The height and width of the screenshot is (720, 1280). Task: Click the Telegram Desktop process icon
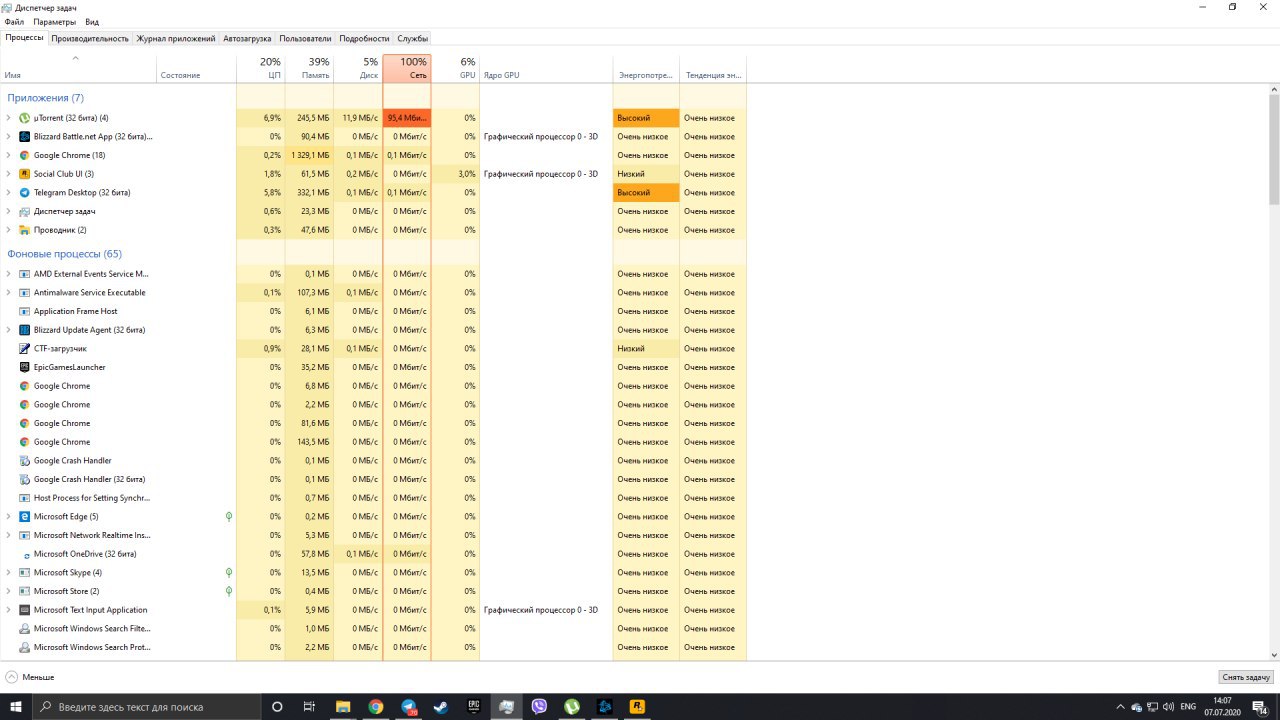tap(25, 192)
